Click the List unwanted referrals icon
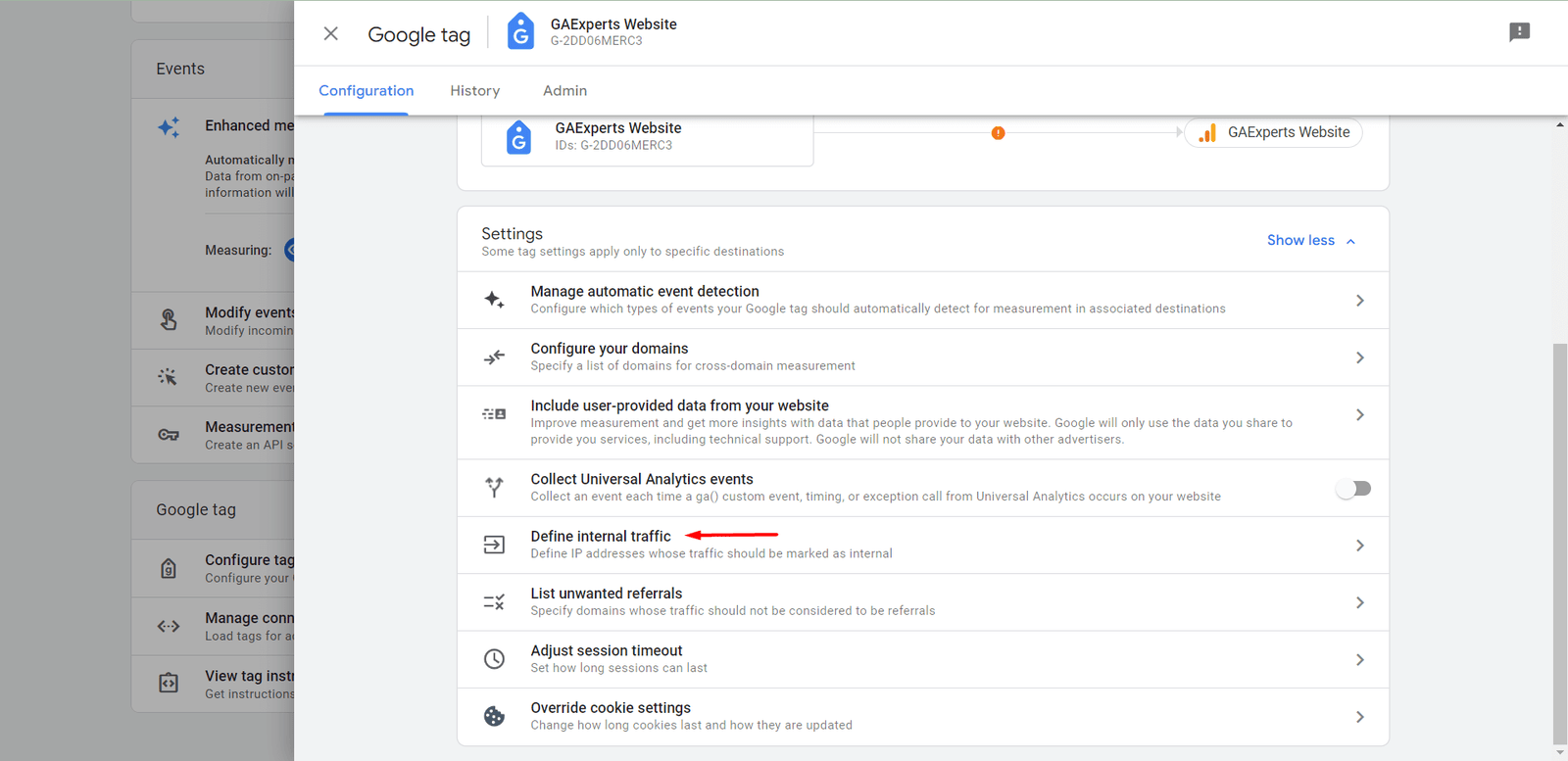Image resolution: width=1568 pixels, height=761 pixels. 495,602
